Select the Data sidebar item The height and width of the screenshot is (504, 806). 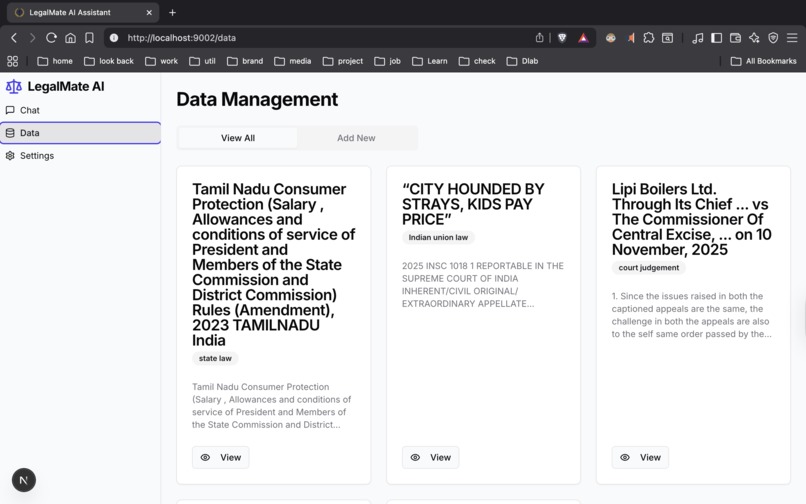coord(80,133)
